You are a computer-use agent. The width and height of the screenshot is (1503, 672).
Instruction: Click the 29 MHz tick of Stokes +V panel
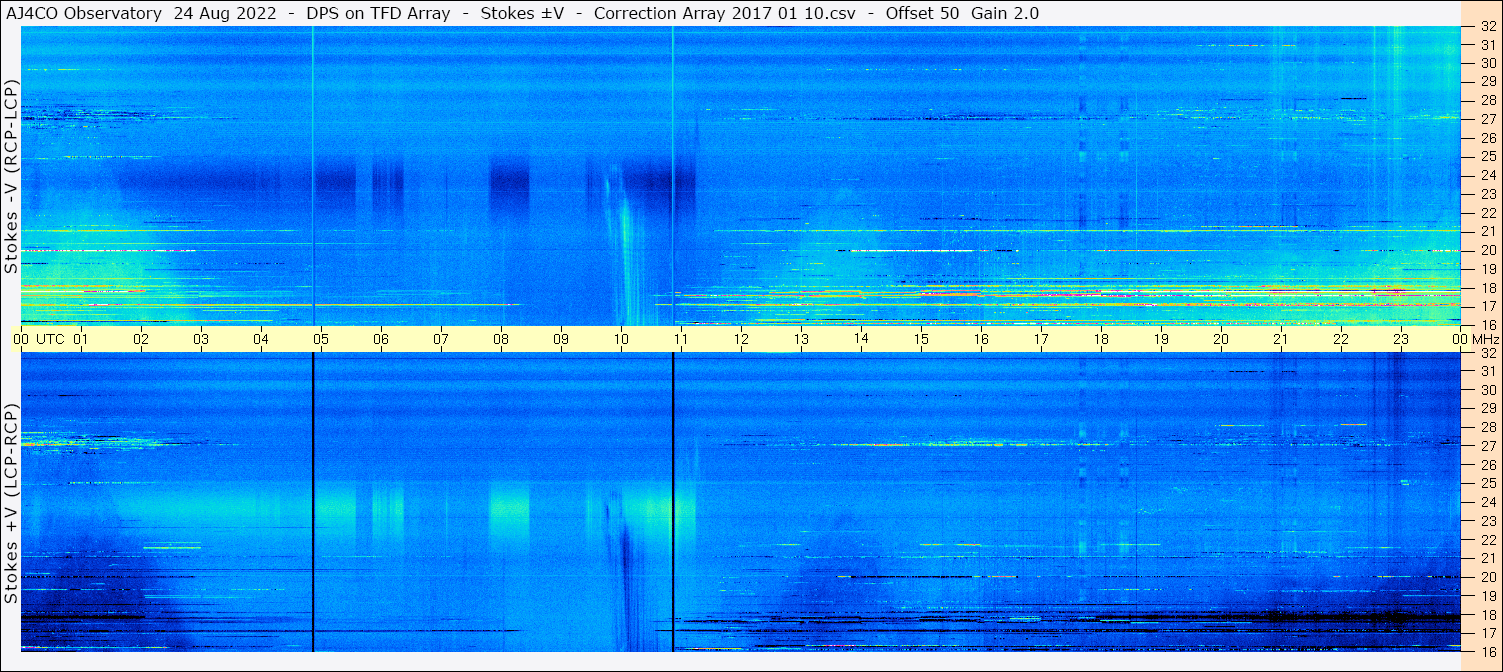[1488, 408]
